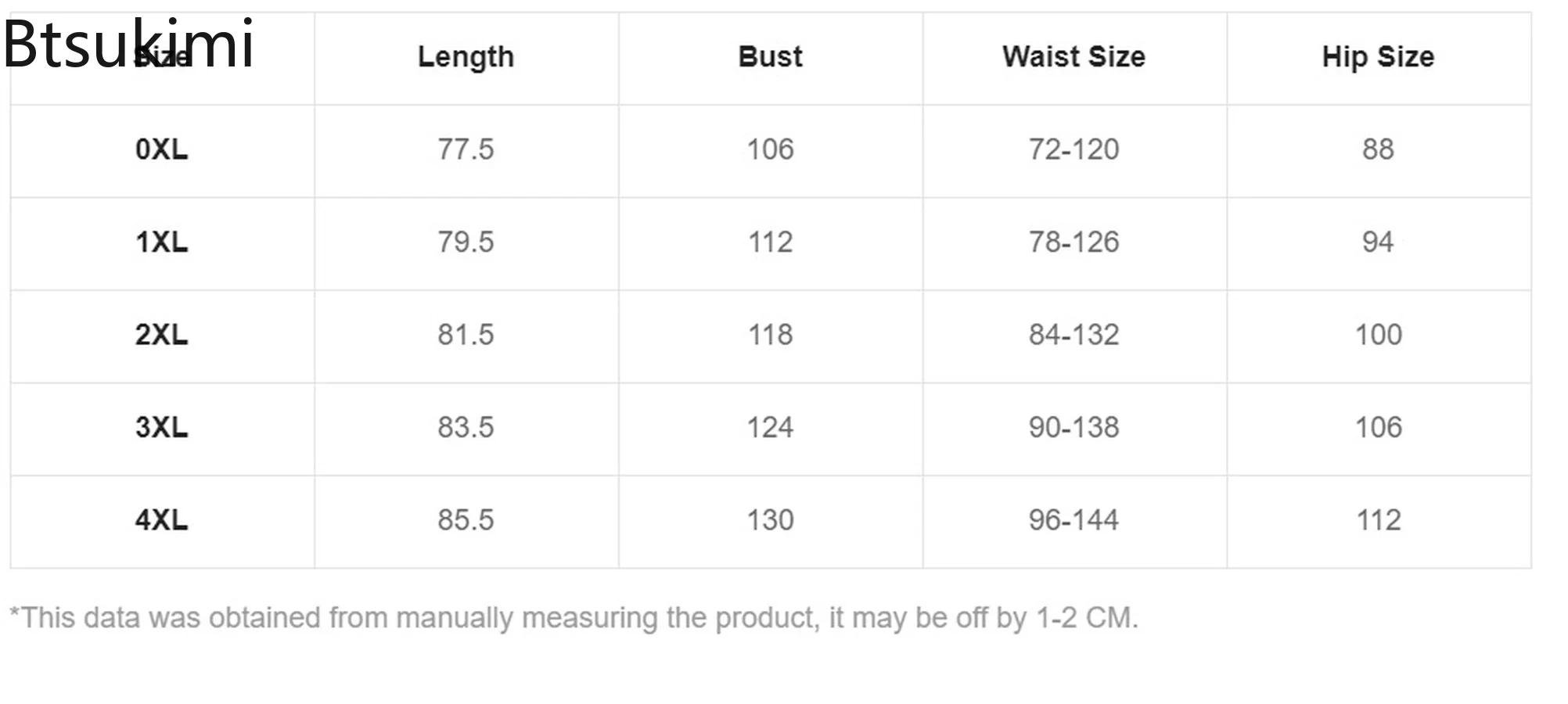Click the manual measuring disclaimer note
This screenshot has height=704, width=1568.
tap(574, 618)
